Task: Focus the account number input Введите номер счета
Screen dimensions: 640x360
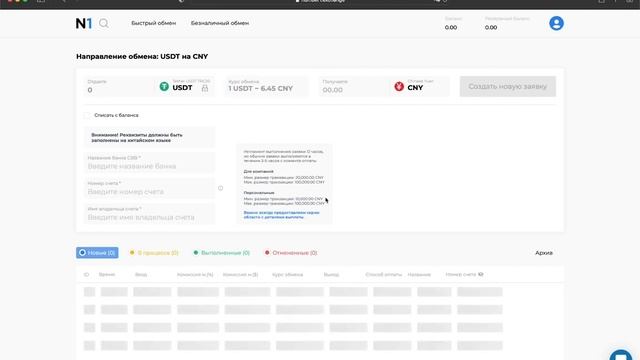Action: (x=149, y=188)
